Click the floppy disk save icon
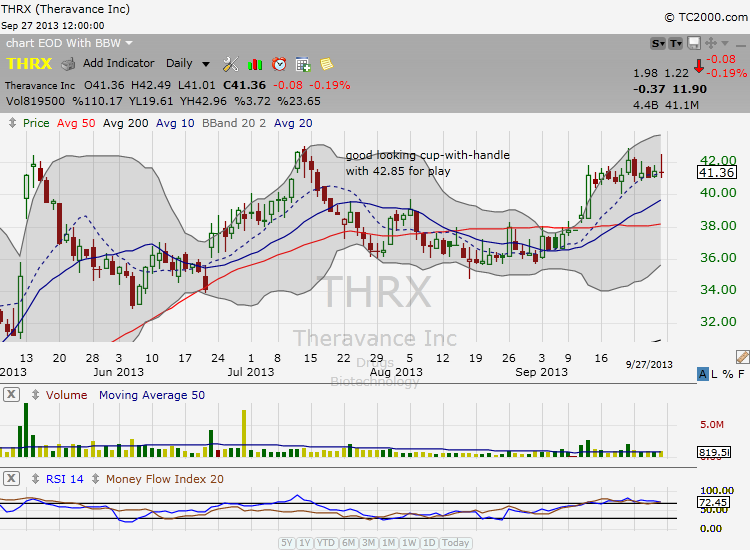750x550 pixels. pyautogui.click(x=694, y=44)
